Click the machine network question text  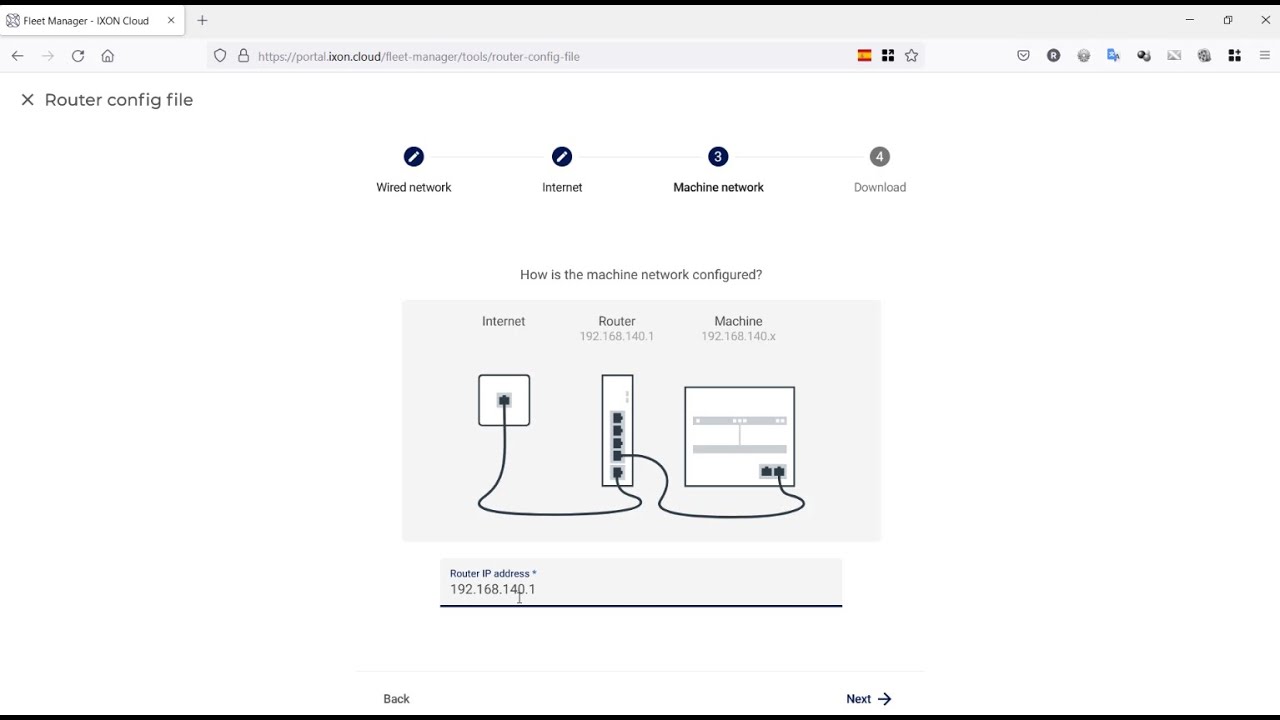coord(641,274)
